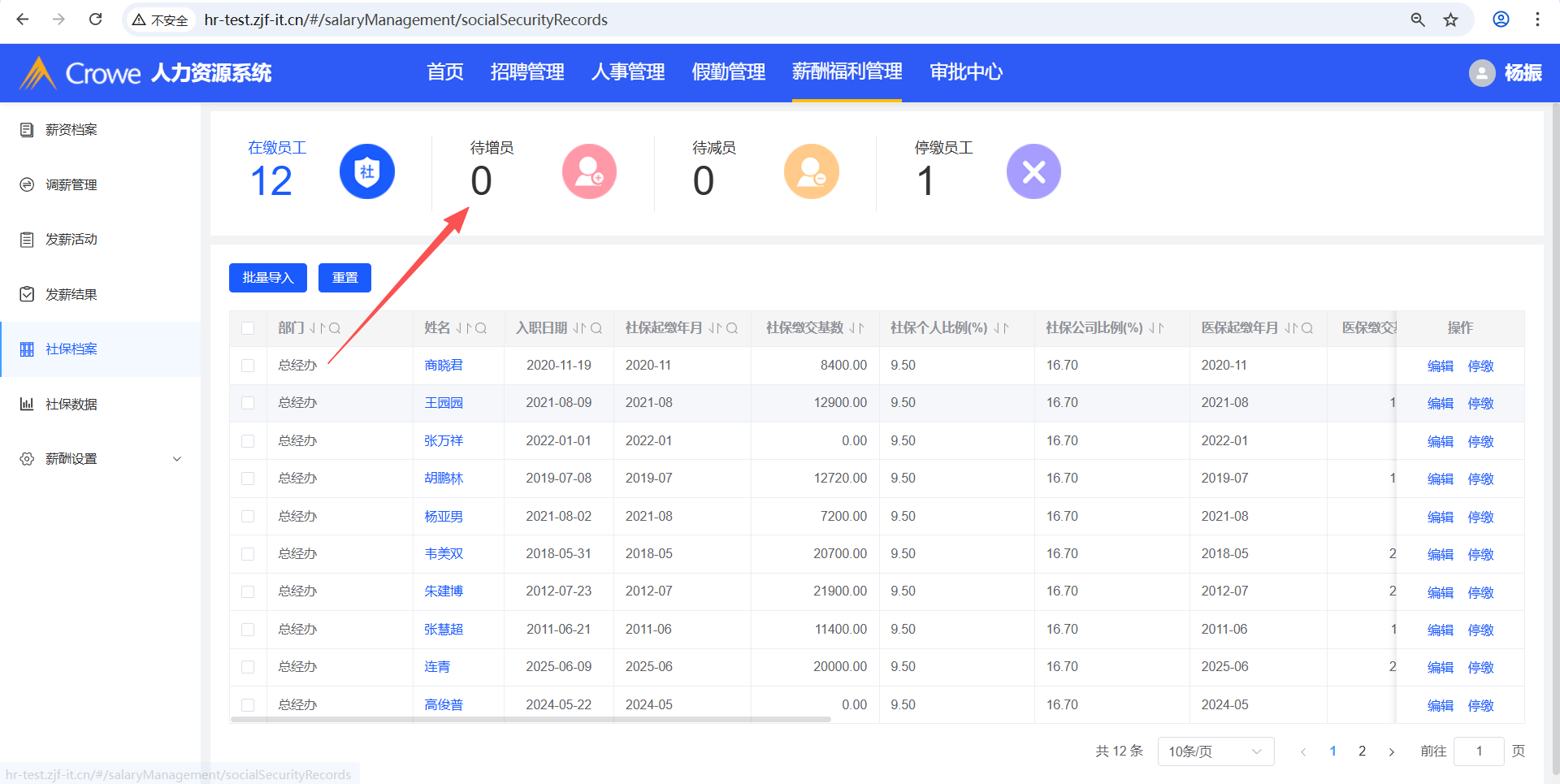Select the checkbox for 张万祥 row
Screen dimensions: 1560x784
tap(248, 441)
